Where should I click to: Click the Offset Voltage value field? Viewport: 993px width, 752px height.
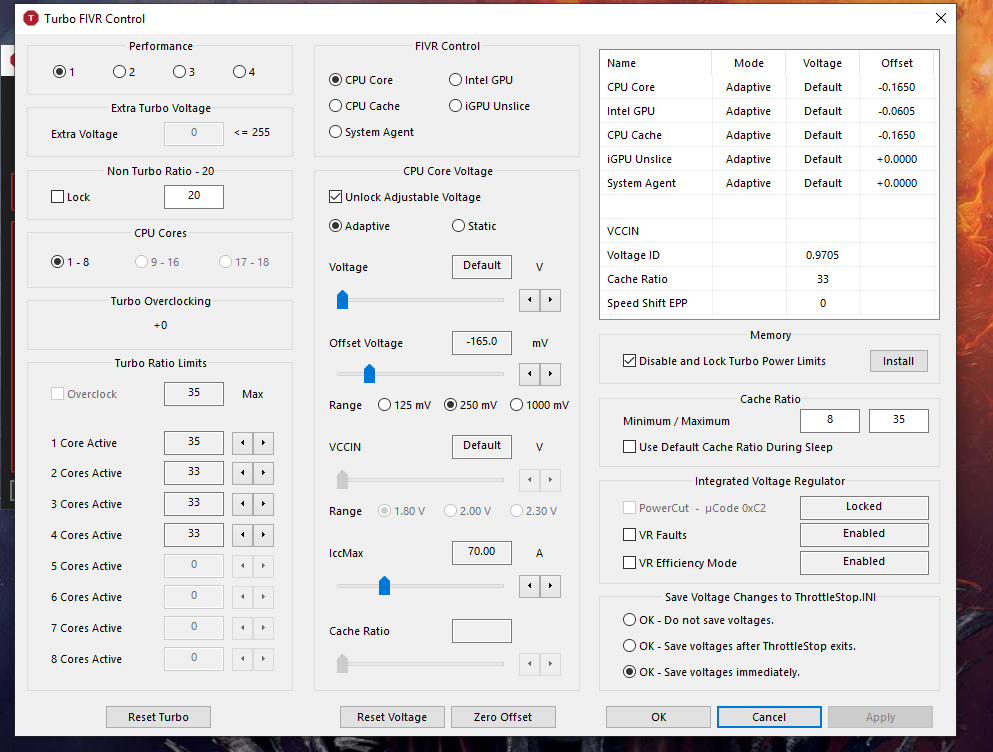[482, 342]
